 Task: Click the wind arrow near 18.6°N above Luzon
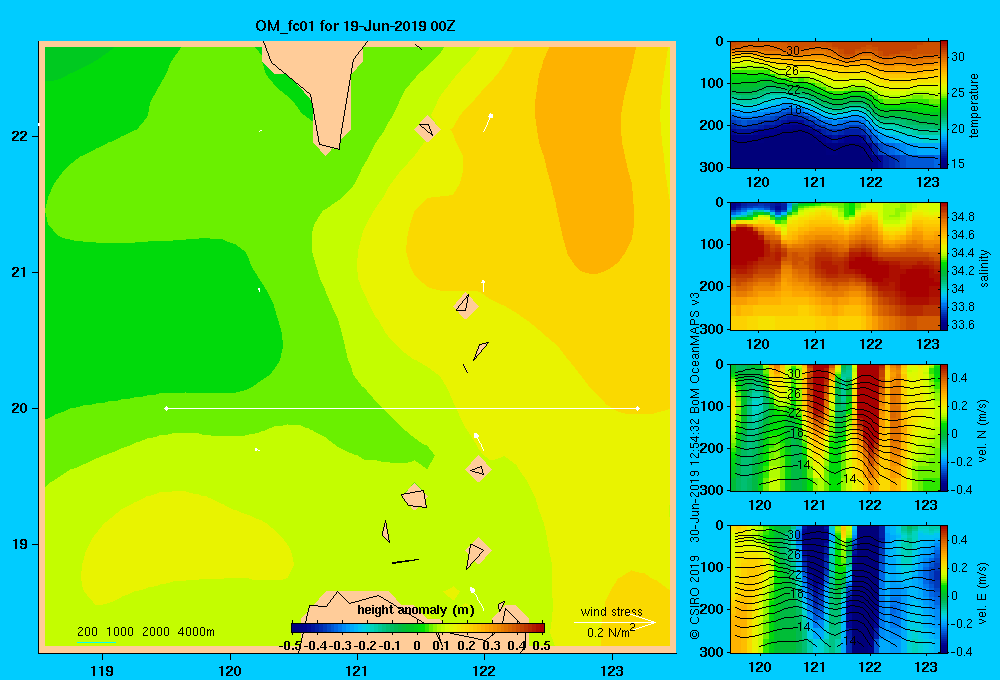477,598
